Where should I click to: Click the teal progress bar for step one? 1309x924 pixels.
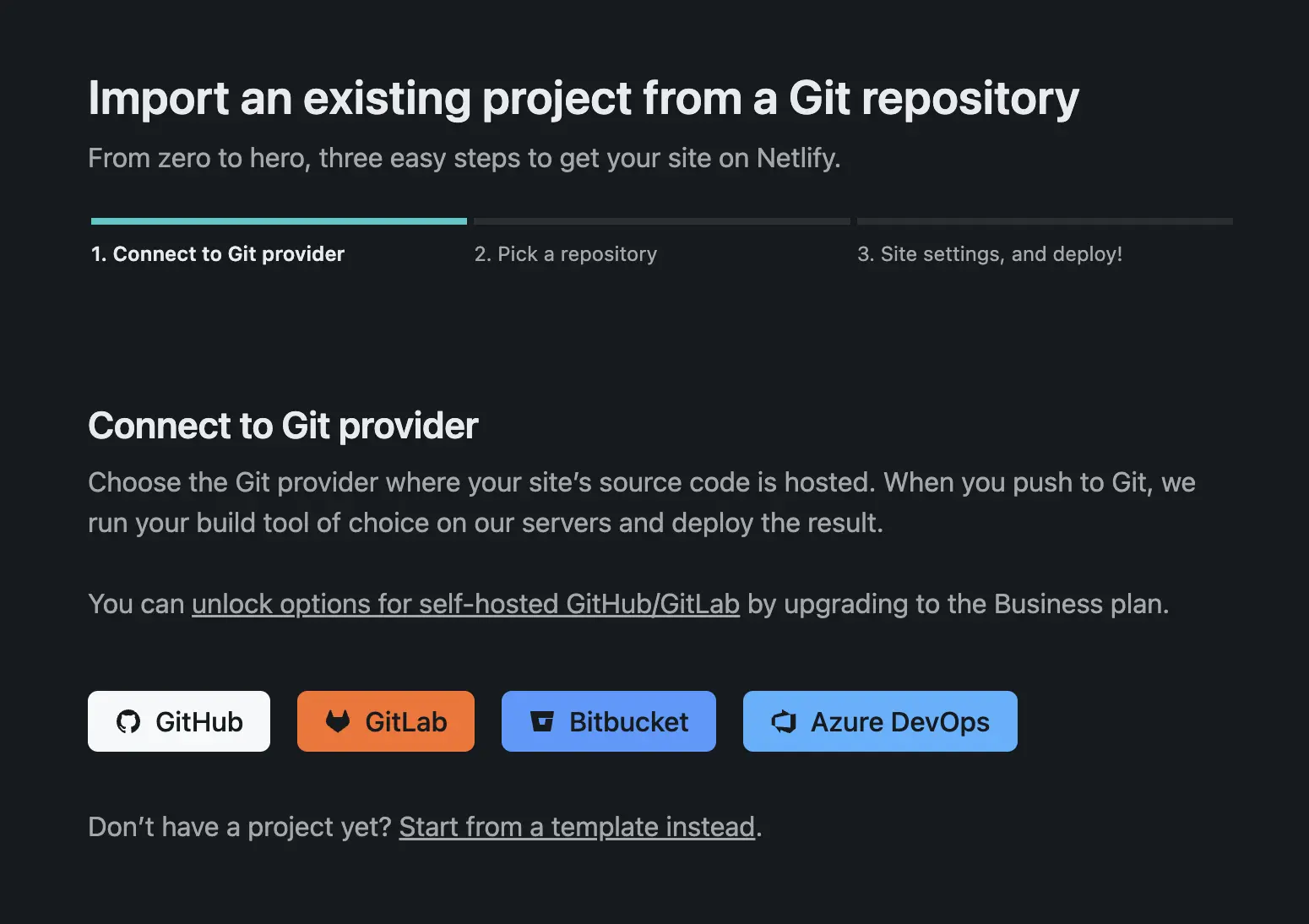click(278, 220)
